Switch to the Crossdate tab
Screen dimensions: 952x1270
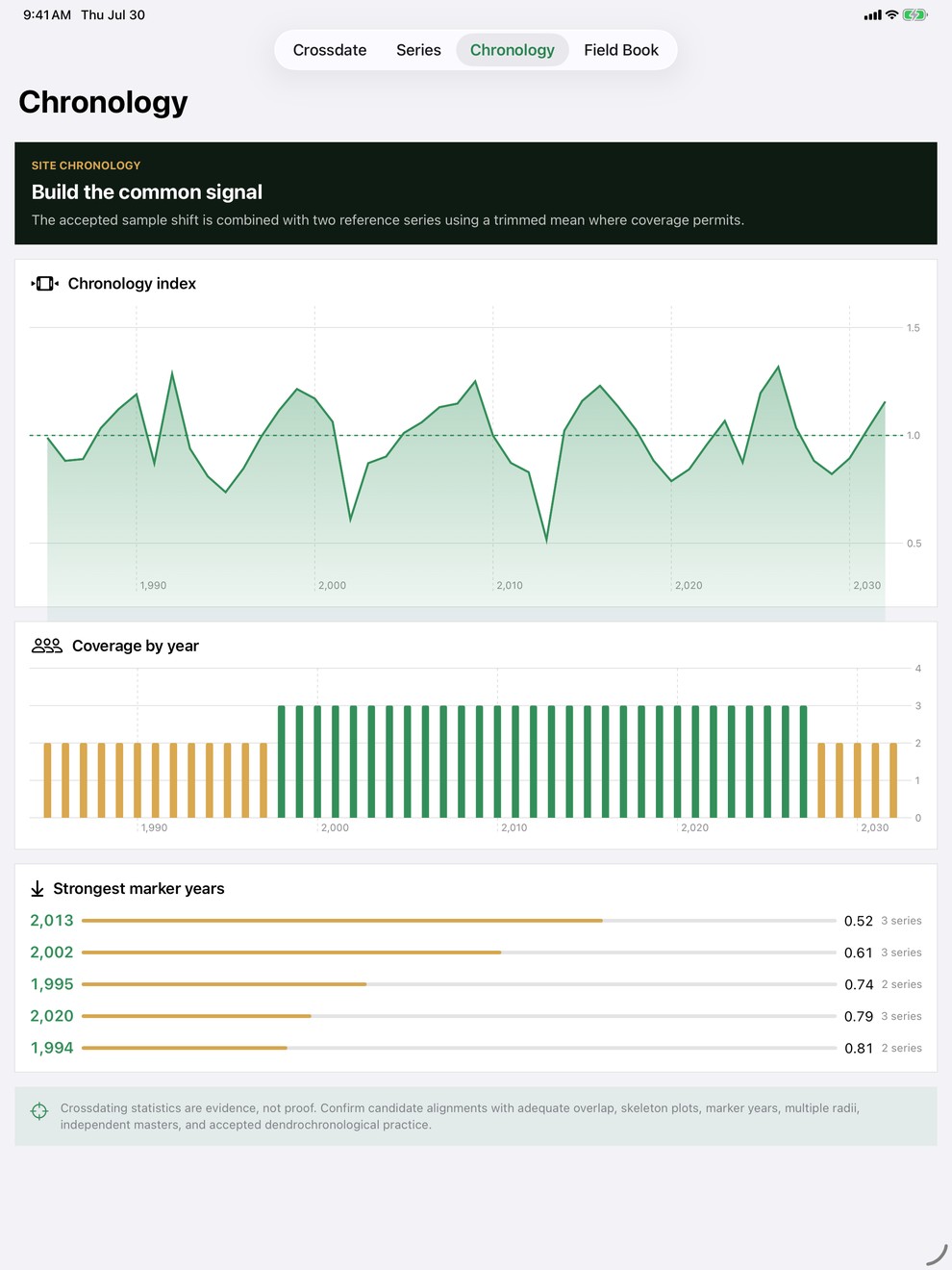[x=330, y=50]
